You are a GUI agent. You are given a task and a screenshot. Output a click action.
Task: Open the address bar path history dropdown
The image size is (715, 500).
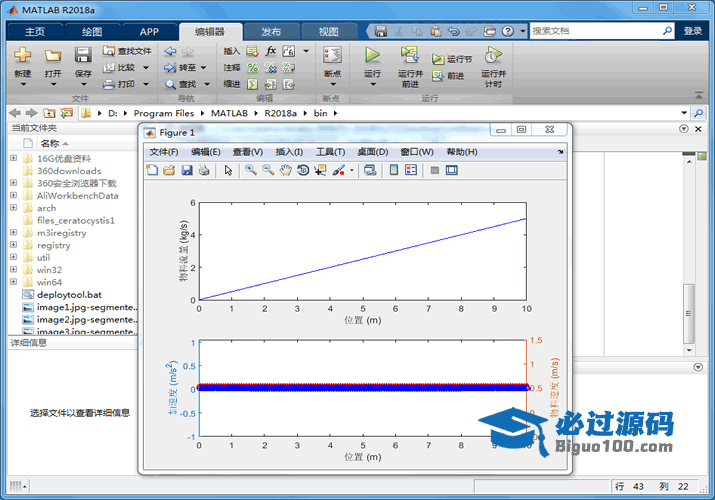click(x=684, y=113)
